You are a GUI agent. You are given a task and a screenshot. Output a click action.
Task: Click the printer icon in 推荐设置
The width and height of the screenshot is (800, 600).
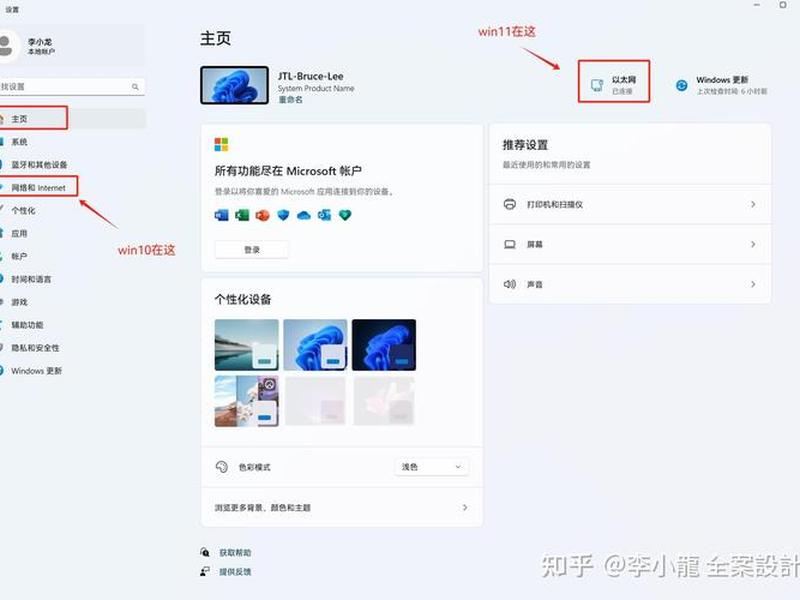(510, 204)
